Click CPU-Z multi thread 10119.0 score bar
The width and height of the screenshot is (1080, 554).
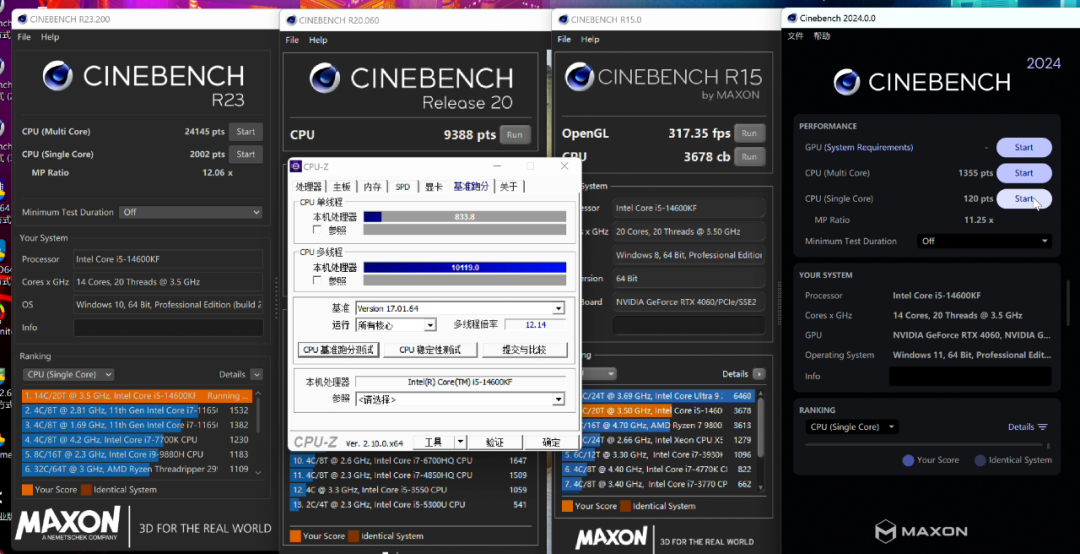pos(465,267)
